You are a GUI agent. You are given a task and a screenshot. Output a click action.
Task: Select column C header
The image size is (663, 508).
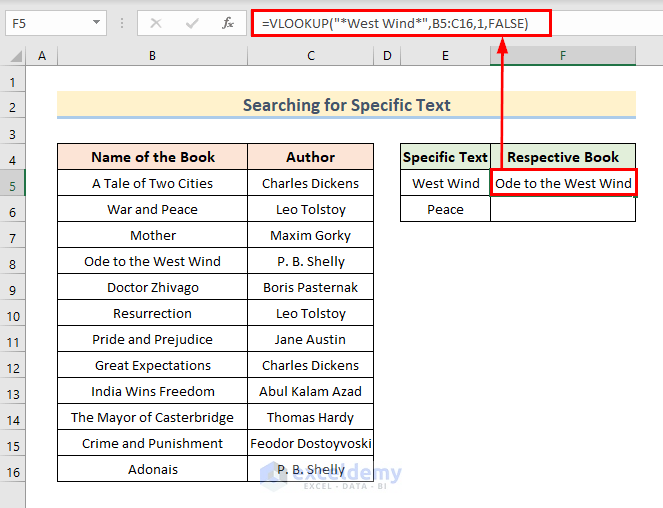pyautogui.click(x=311, y=57)
